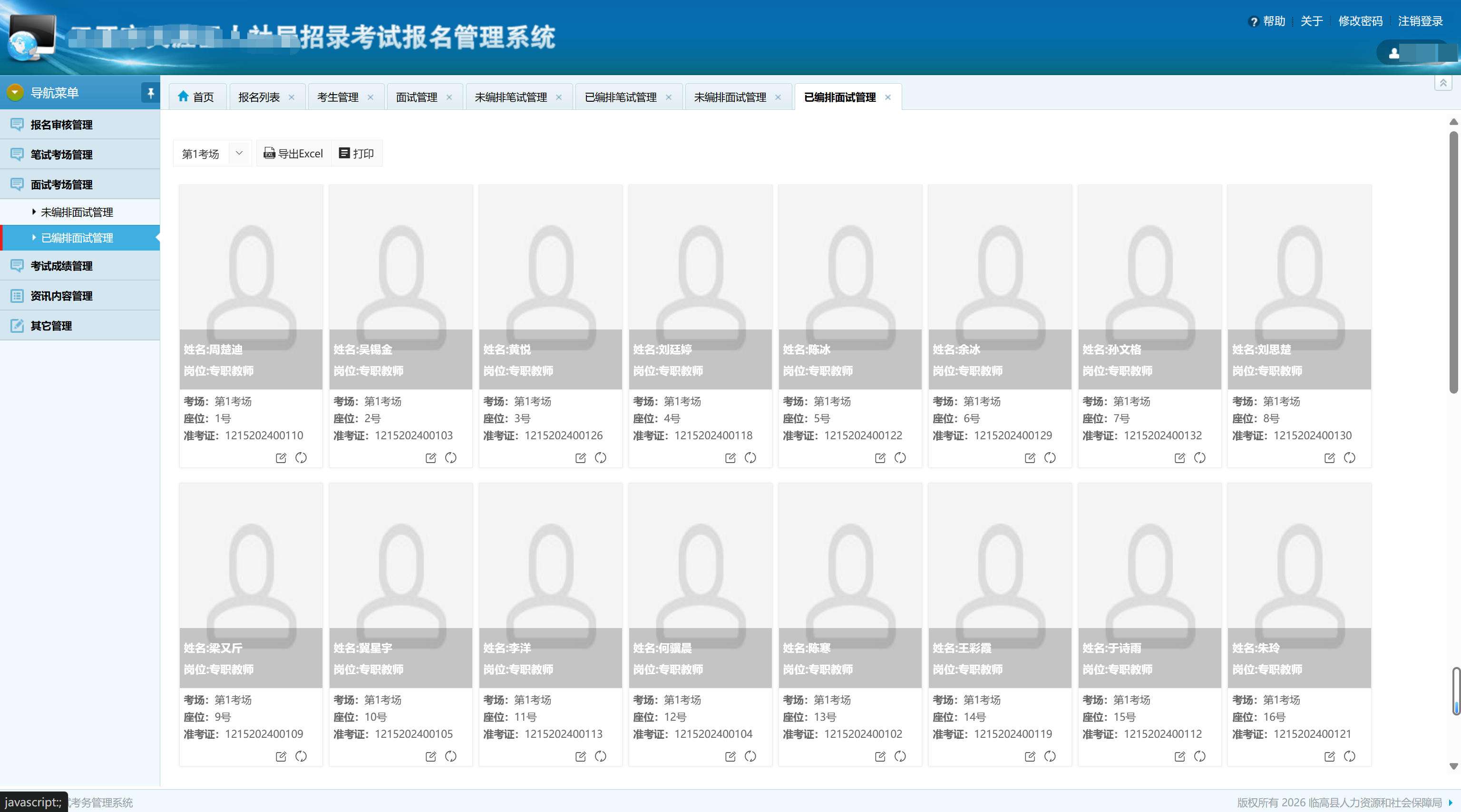This screenshot has width=1461, height=812.
Task: Click 修改密码 to change password
Action: coord(1360,21)
